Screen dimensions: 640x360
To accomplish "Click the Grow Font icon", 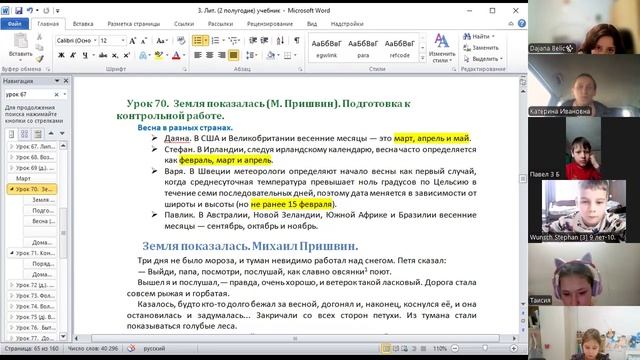I will [133, 40].
